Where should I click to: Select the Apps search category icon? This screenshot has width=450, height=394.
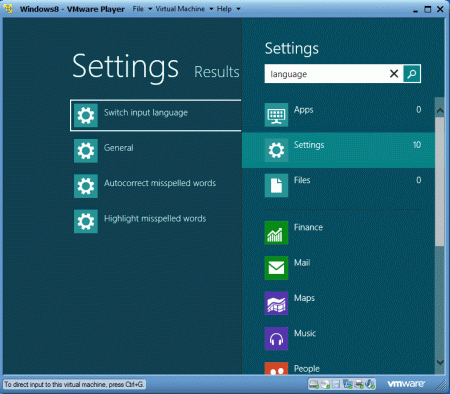[x=276, y=115]
